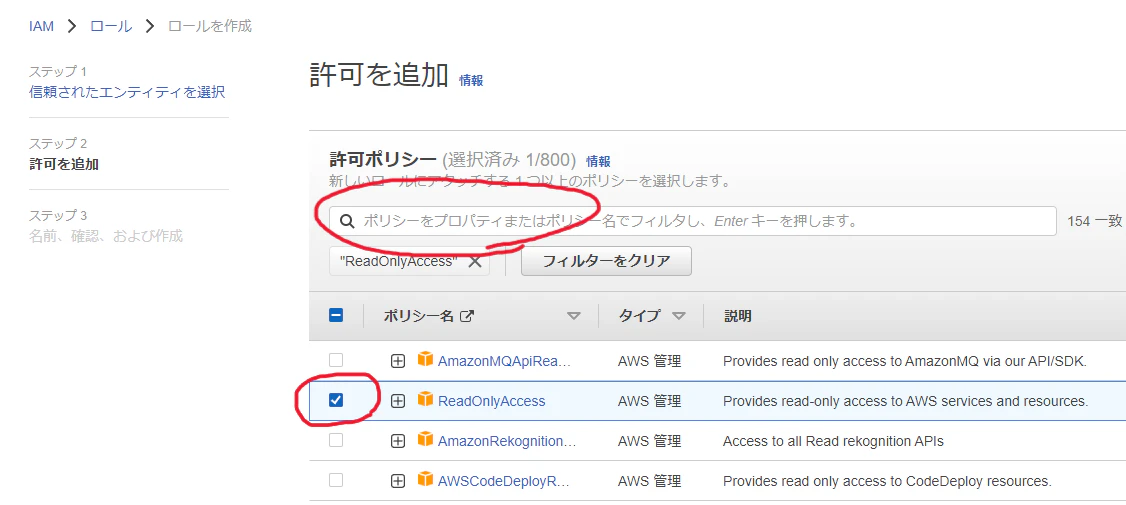The width and height of the screenshot is (1126, 505).
Task: Click the 154 一致 match count text
Action: [1094, 221]
